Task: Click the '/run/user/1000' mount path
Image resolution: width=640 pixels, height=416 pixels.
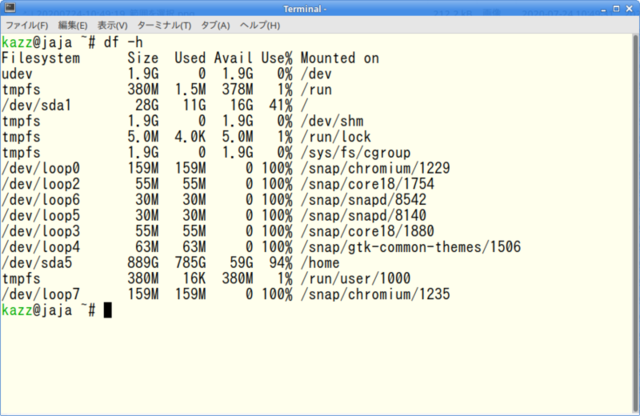Action: click(356, 278)
